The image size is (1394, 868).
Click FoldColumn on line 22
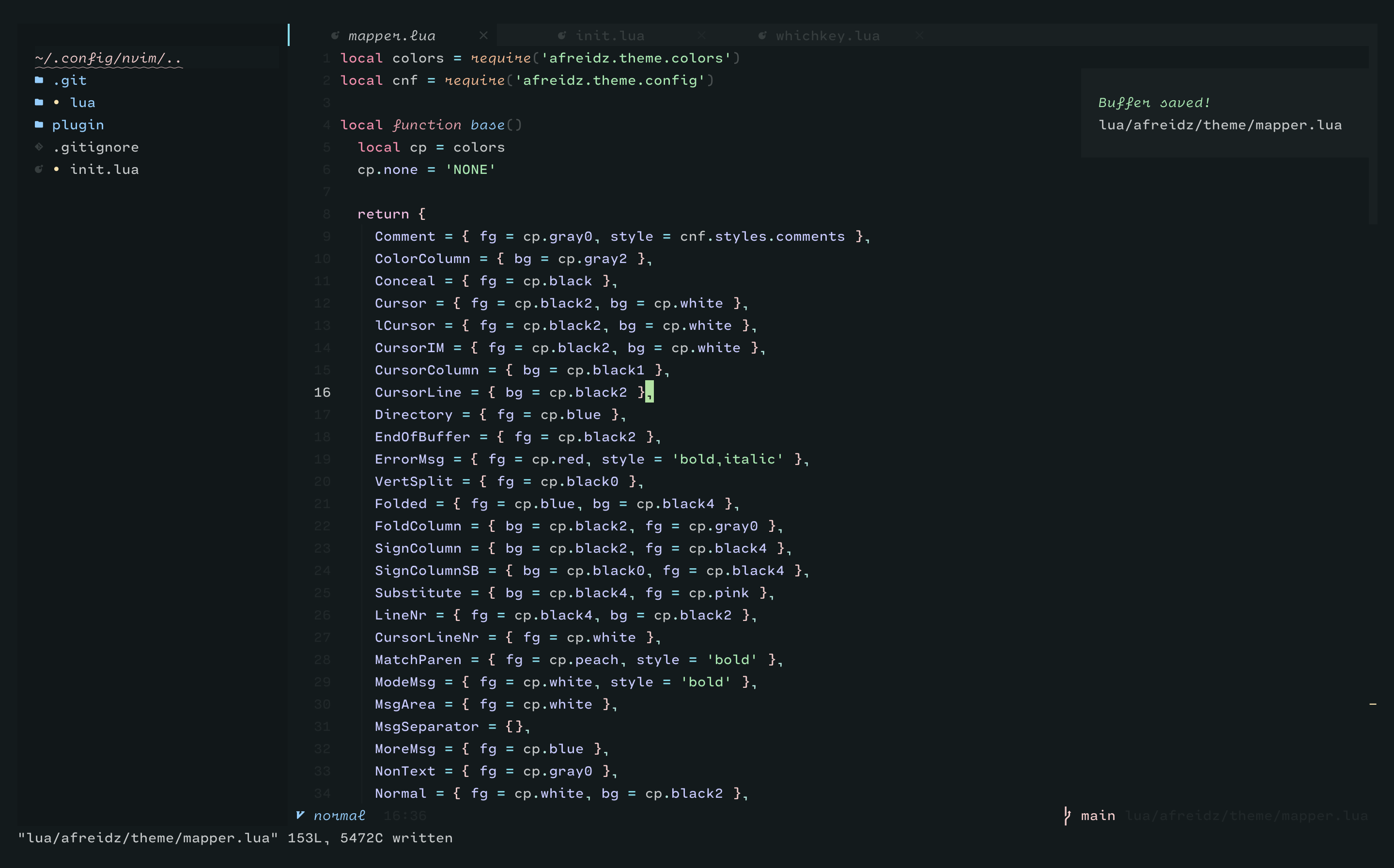pyautogui.click(x=418, y=527)
